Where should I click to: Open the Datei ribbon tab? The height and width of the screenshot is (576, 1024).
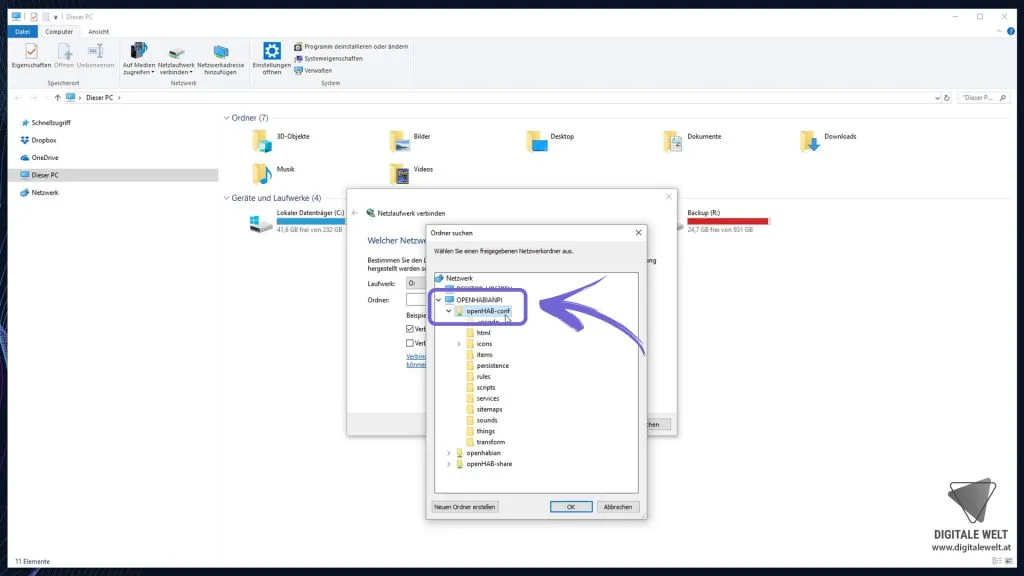coord(22,31)
